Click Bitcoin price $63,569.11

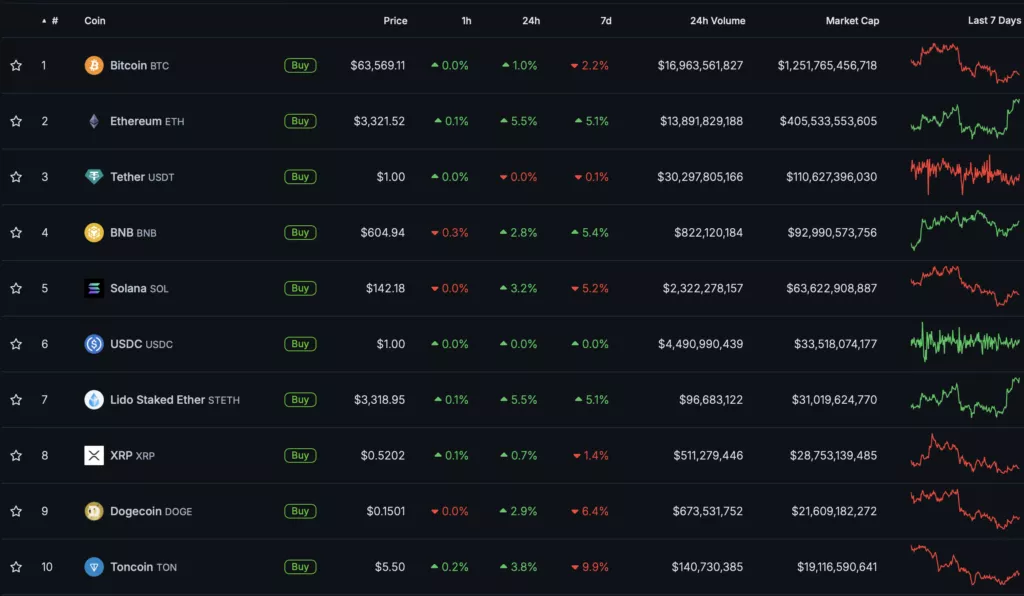tap(377, 65)
